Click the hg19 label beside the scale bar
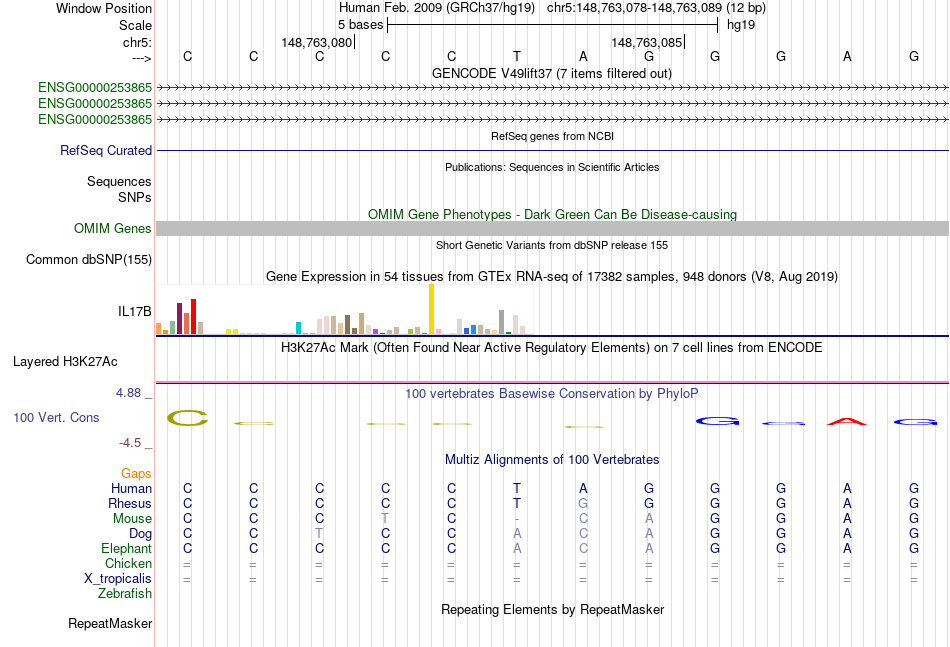The width and height of the screenshot is (950, 647). pyautogui.click(x=740, y=25)
